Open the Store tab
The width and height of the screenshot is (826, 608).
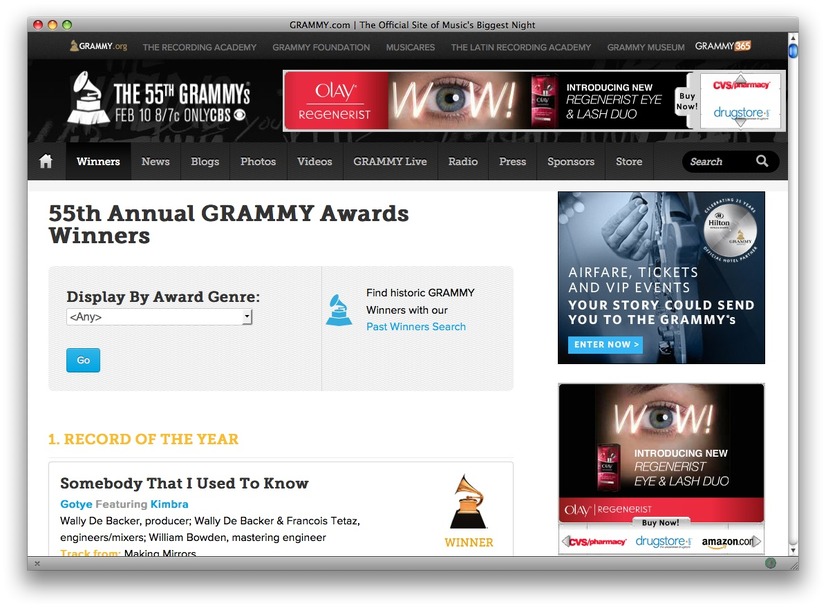coord(629,161)
